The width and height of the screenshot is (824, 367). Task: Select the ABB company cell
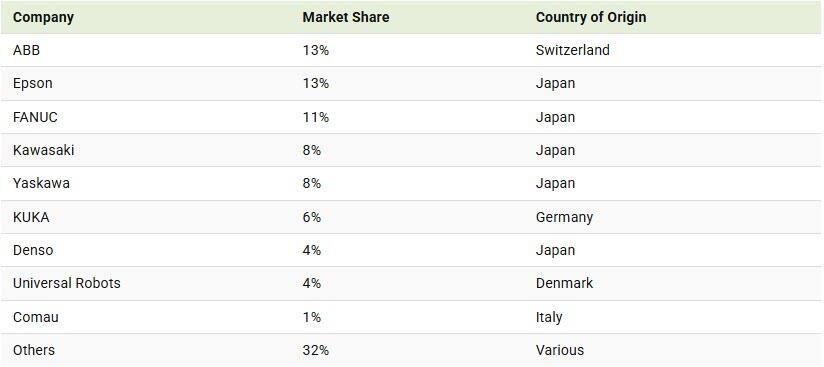pyautogui.click(x=26, y=50)
